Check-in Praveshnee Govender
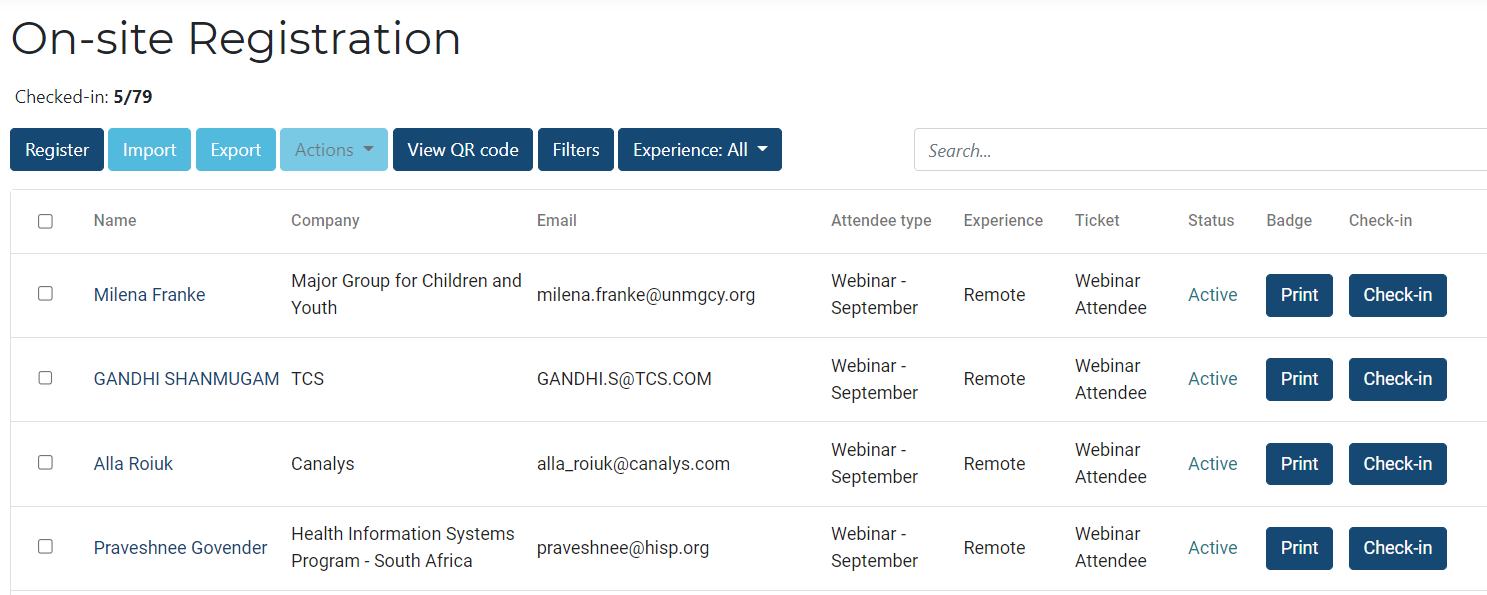The width and height of the screenshot is (1487, 595). [x=1397, y=548]
